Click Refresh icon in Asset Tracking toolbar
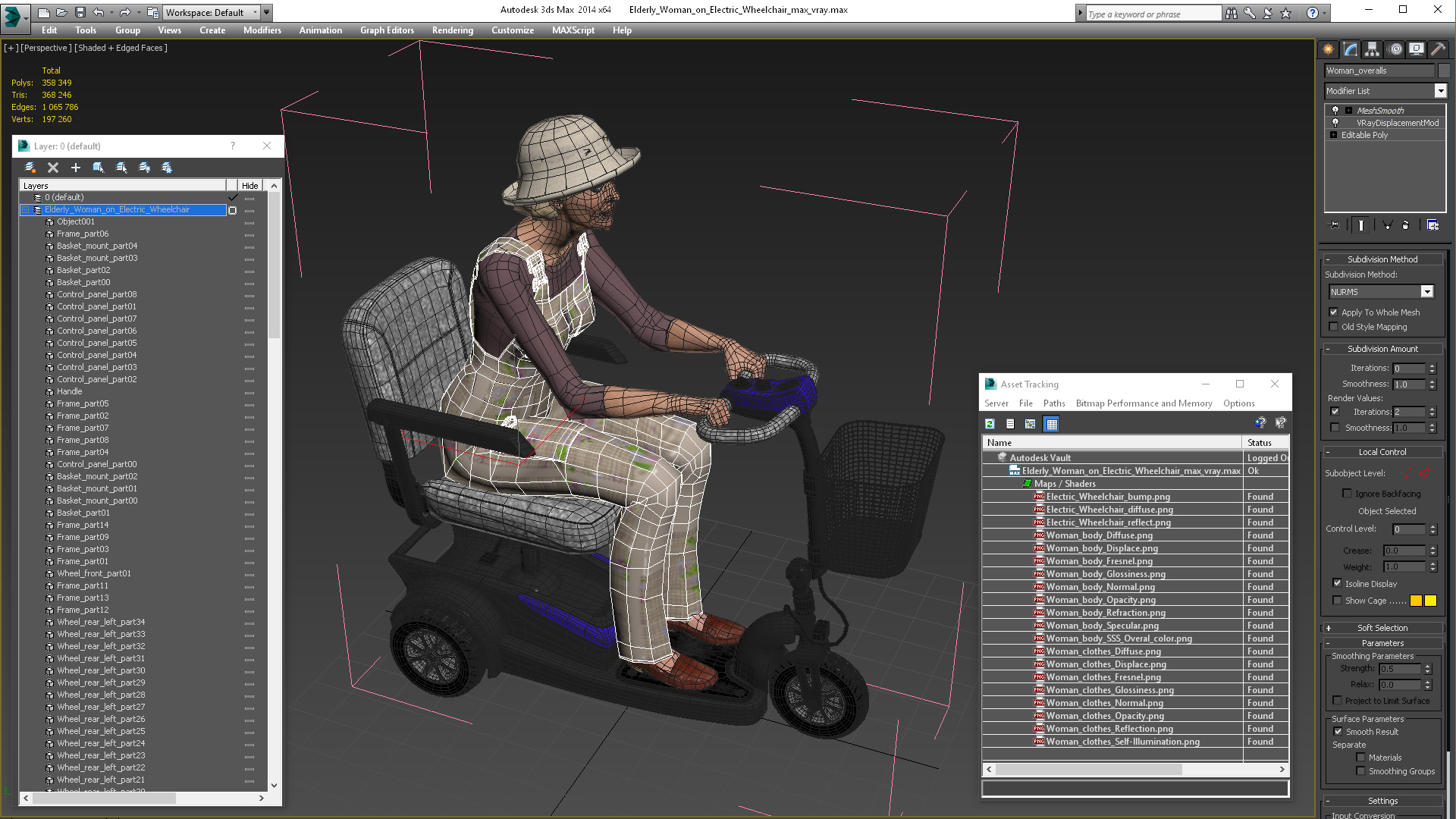The height and width of the screenshot is (819, 1456). pos(990,424)
